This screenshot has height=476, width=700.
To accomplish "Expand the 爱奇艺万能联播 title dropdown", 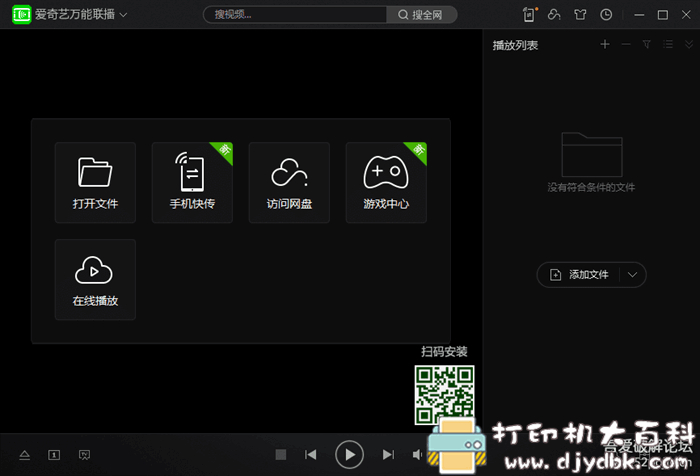I will pos(124,15).
